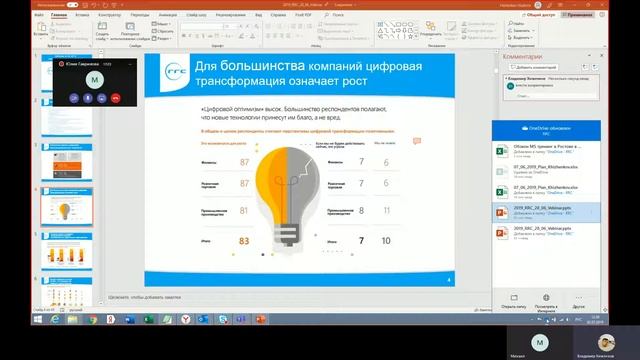Open Упорядочить arrange dropdown
This screenshot has width=640, height=360.
431,29
